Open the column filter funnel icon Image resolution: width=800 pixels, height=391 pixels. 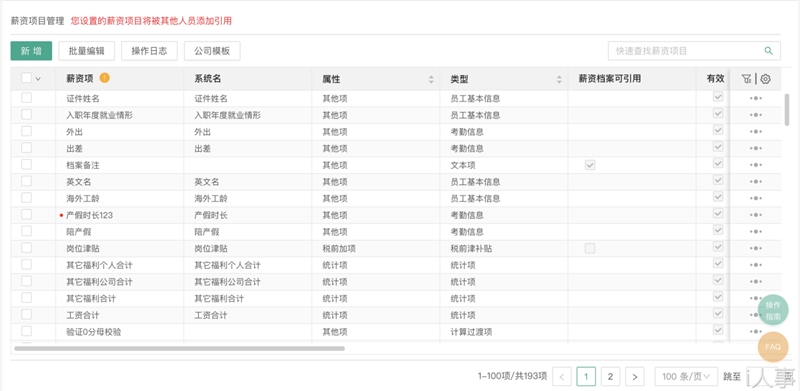point(747,79)
